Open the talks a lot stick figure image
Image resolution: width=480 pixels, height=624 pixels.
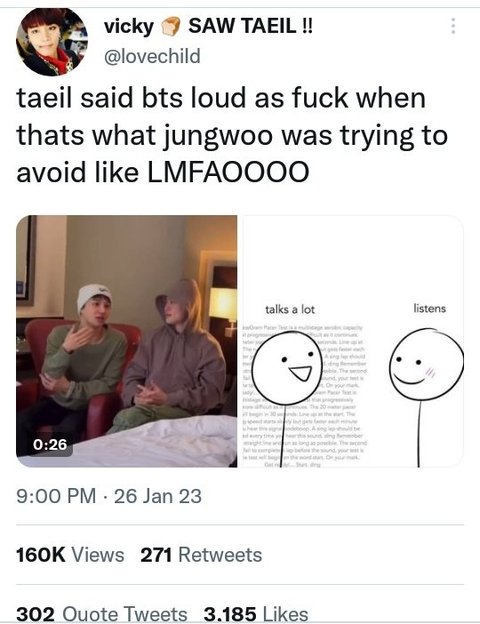[x=351, y=341]
